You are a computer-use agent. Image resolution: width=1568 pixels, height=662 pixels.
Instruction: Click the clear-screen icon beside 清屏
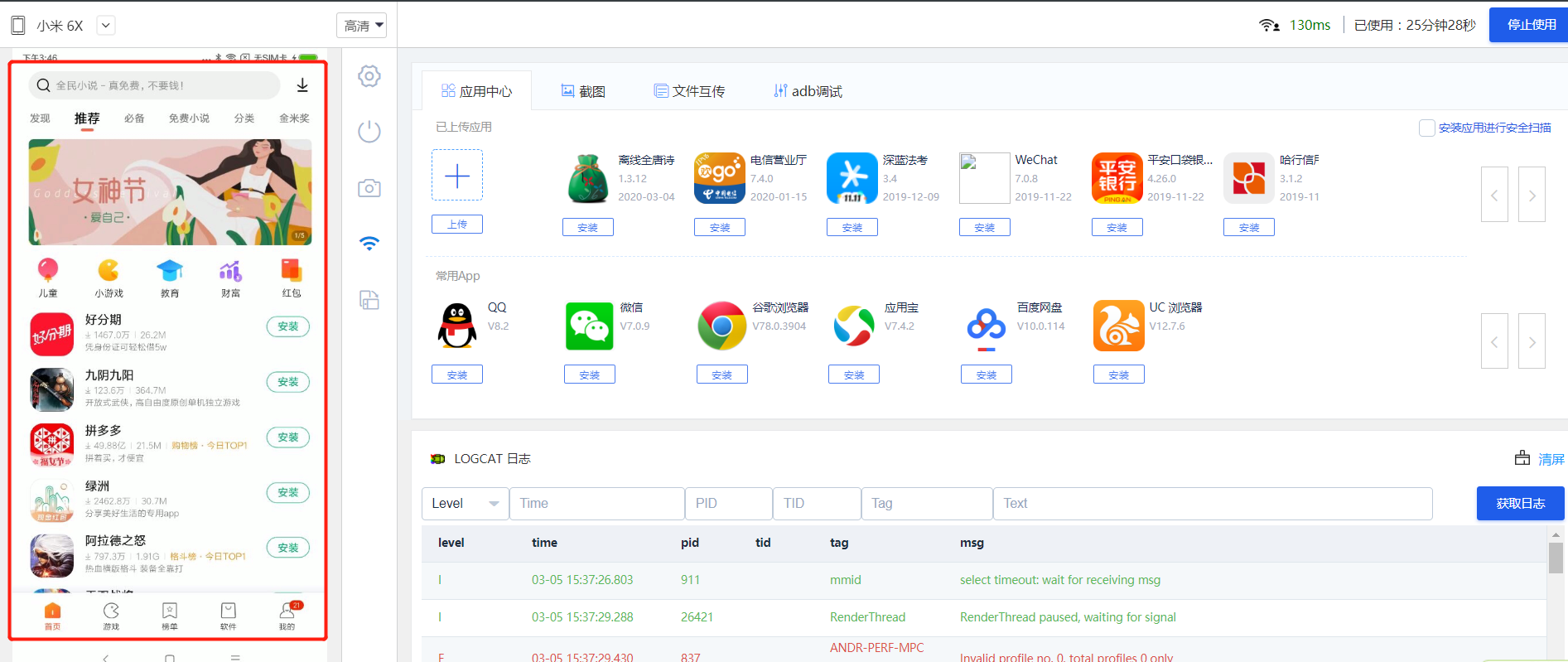tap(1522, 458)
